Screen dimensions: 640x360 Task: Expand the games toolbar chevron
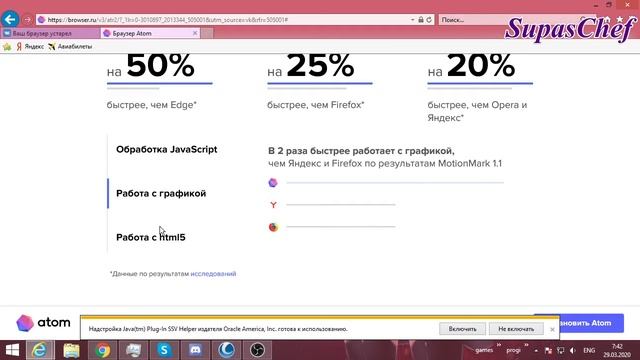[498, 346]
